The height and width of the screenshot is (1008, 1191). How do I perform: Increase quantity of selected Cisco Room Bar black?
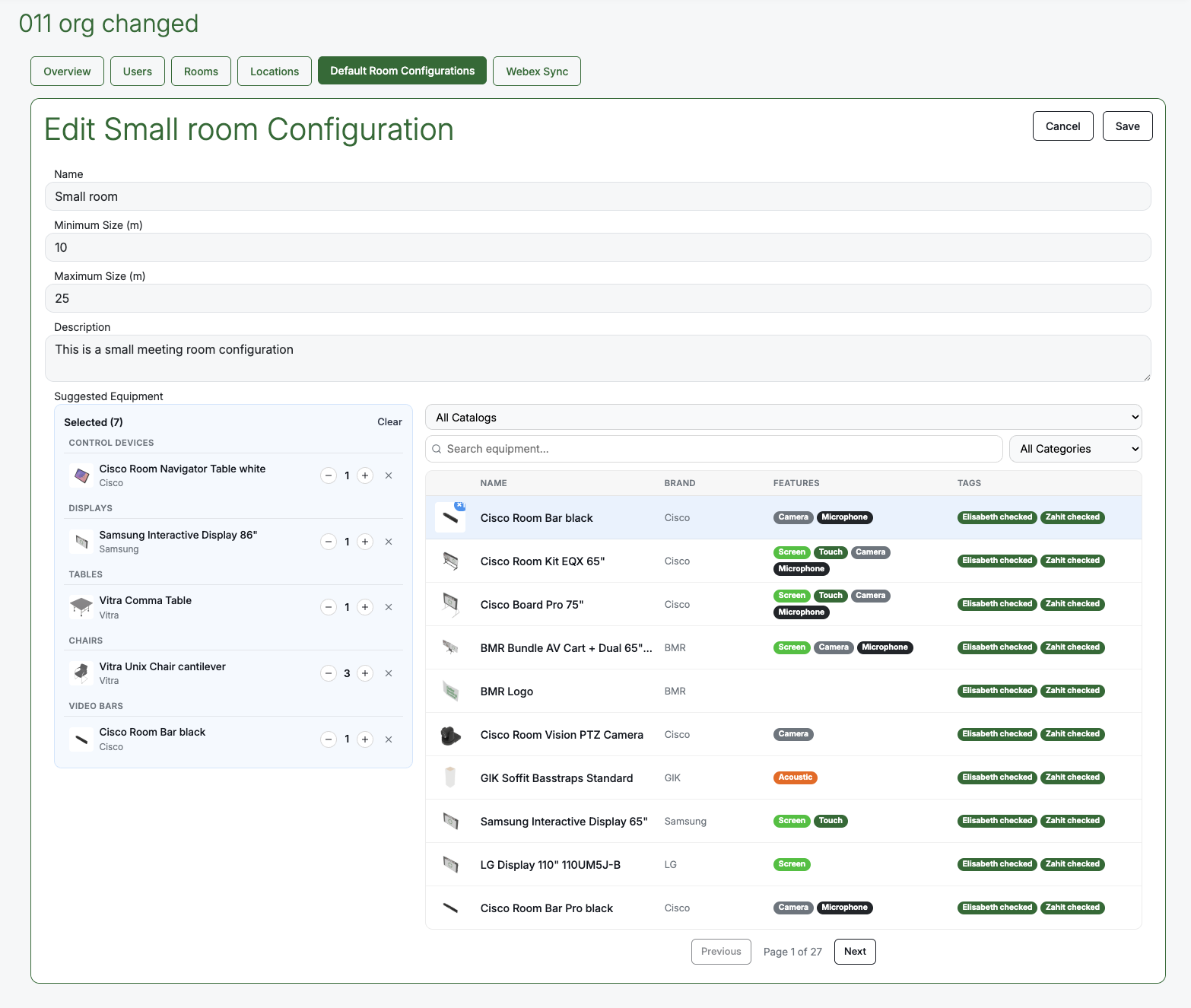(365, 739)
